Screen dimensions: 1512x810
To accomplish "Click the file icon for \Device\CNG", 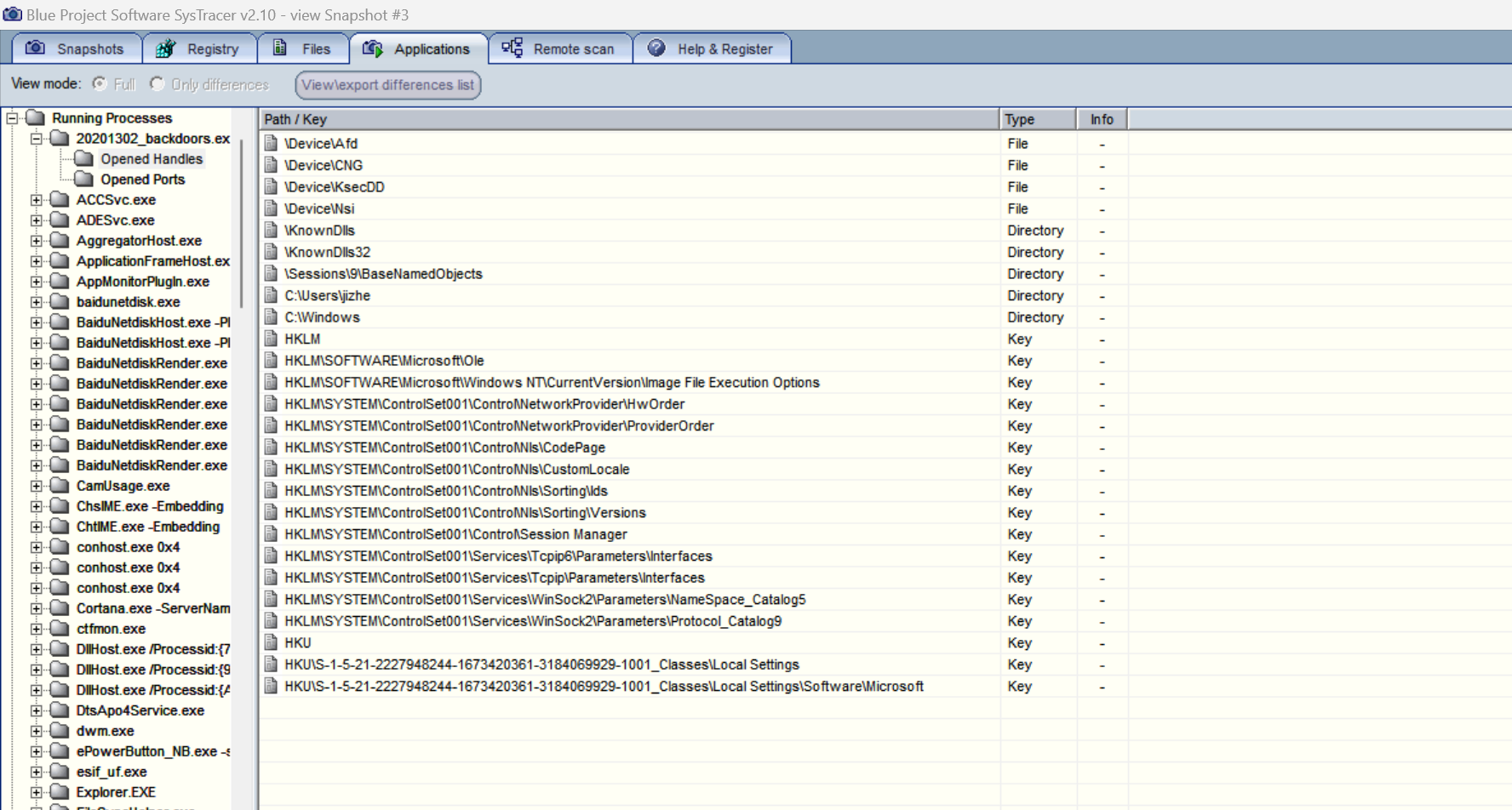I will coord(271,165).
